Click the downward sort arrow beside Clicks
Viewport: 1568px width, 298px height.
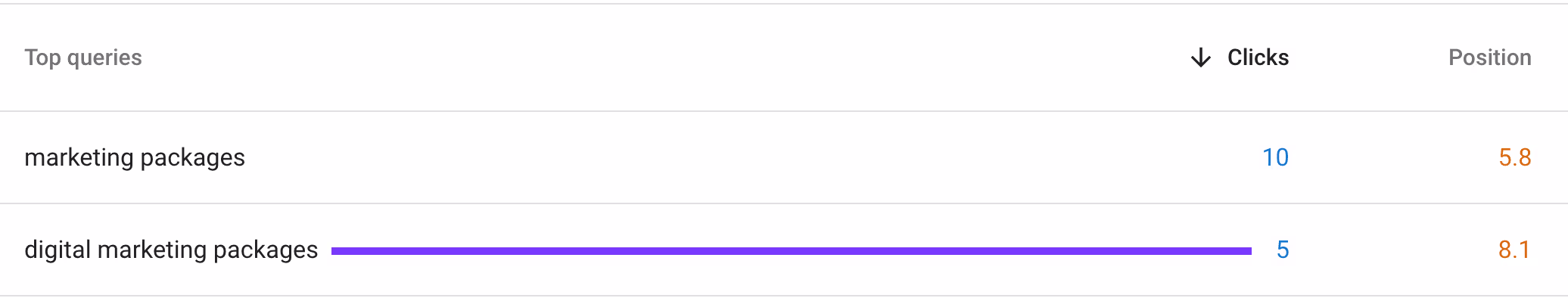click(x=1201, y=57)
